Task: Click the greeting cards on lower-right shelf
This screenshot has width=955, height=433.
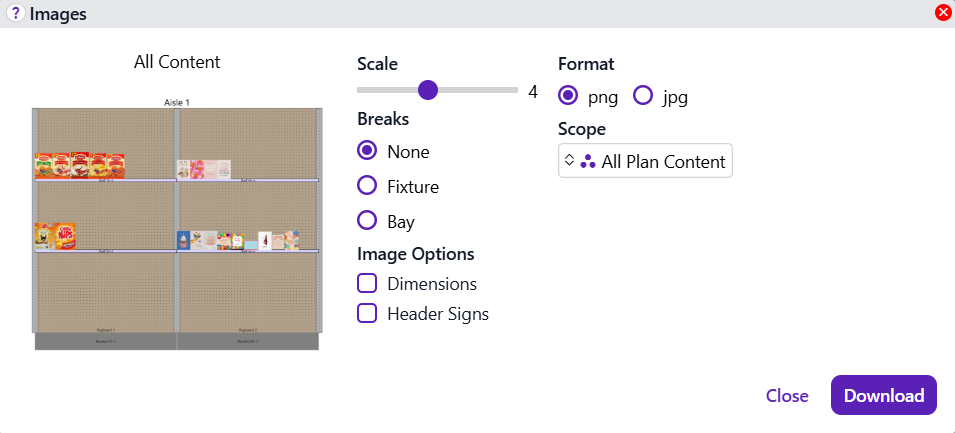Action: 238,240
